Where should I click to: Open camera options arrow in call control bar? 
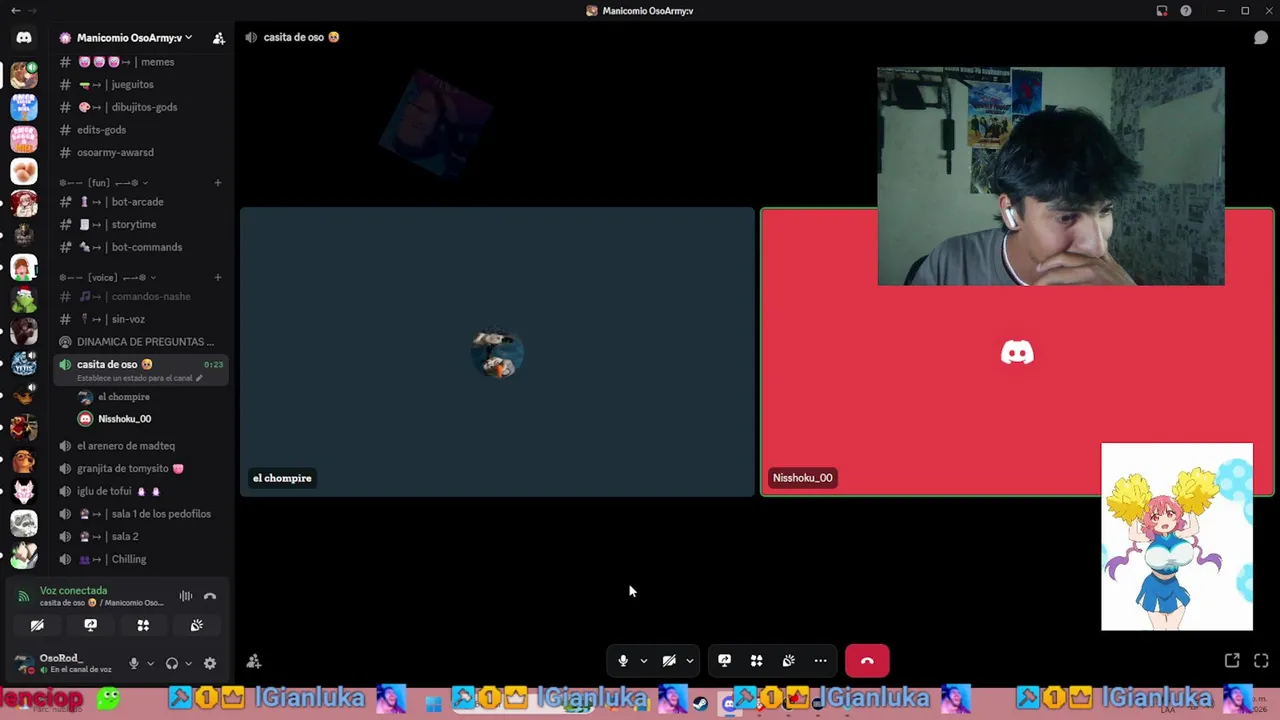point(689,661)
